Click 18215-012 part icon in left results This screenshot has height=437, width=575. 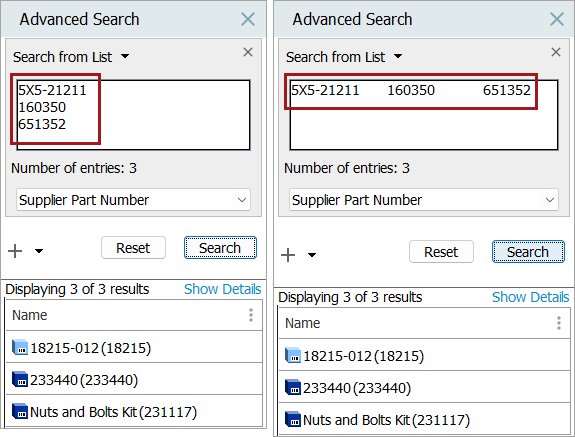pyautogui.click(x=20, y=348)
